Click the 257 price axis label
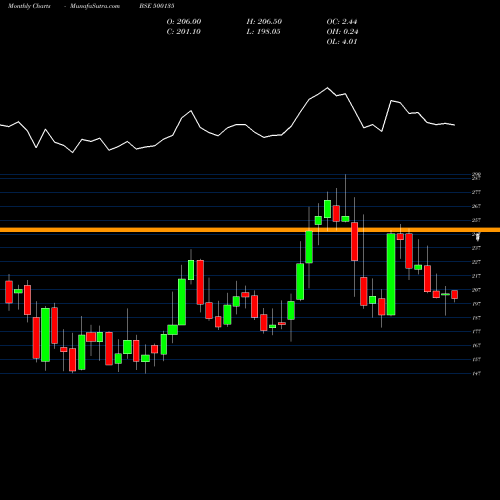The height and width of the screenshot is (500, 500). (x=476, y=220)
